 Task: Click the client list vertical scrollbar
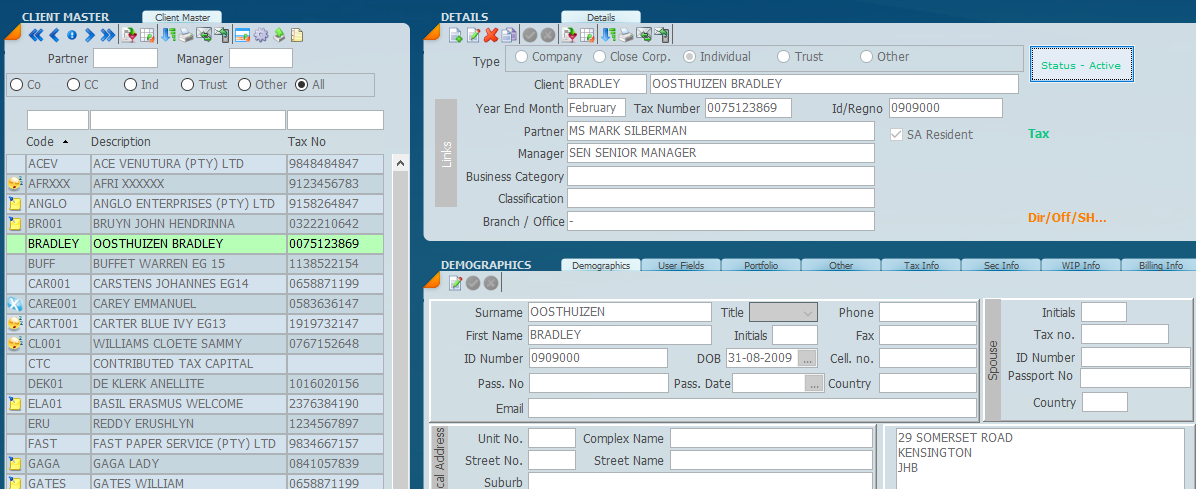[400, 320]
